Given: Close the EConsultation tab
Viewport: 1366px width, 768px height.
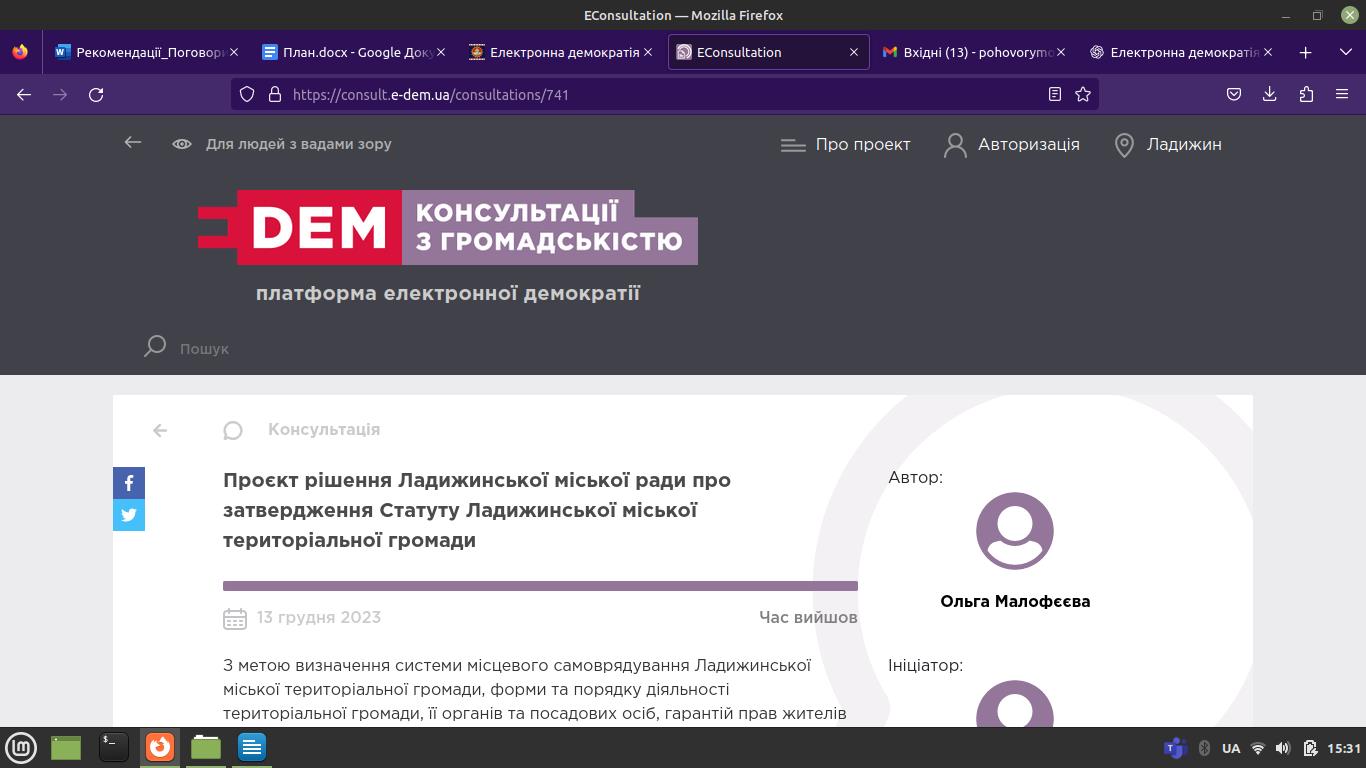Looking at the screenshot, I should [x=854, y=52].
